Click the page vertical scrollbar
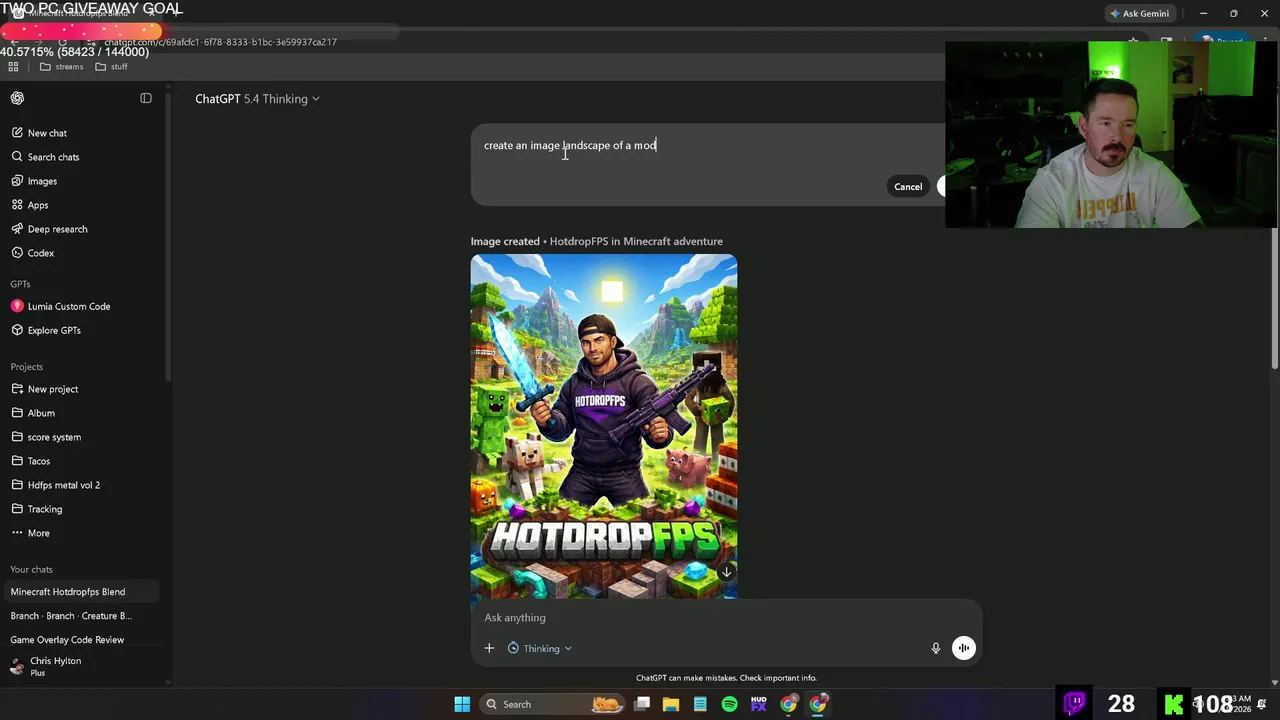This screenshot has height=720, width=1280. (1274, 300)
